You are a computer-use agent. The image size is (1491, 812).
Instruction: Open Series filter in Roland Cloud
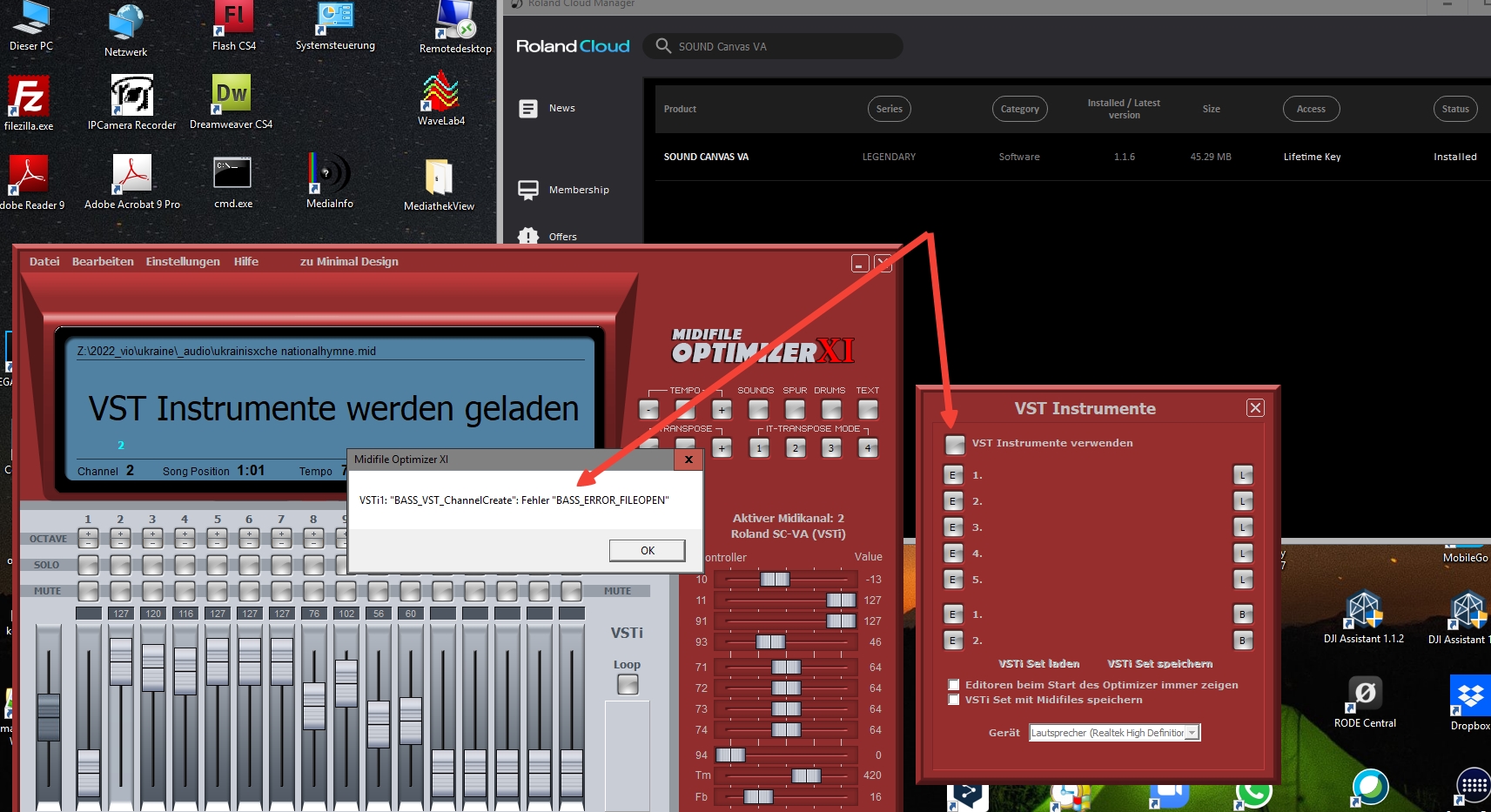pyautogui.click(x=889, y=109)
